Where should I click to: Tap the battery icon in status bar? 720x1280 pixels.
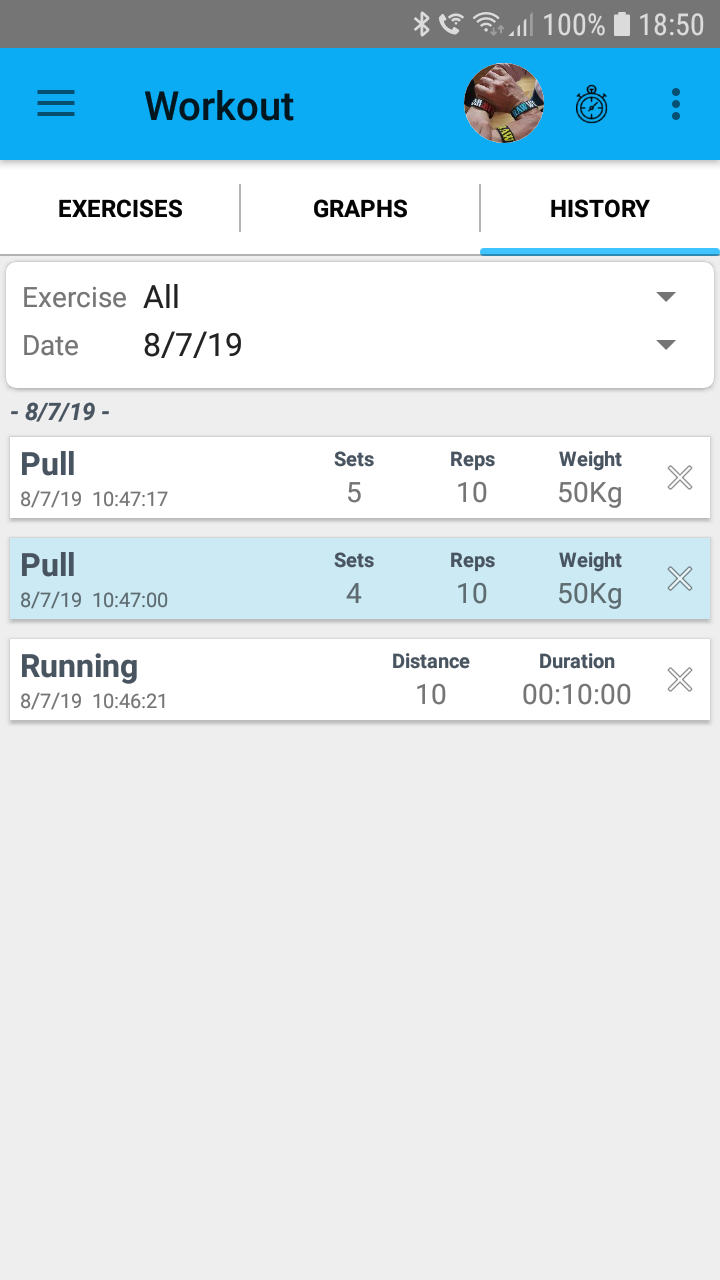click(622, 24)
